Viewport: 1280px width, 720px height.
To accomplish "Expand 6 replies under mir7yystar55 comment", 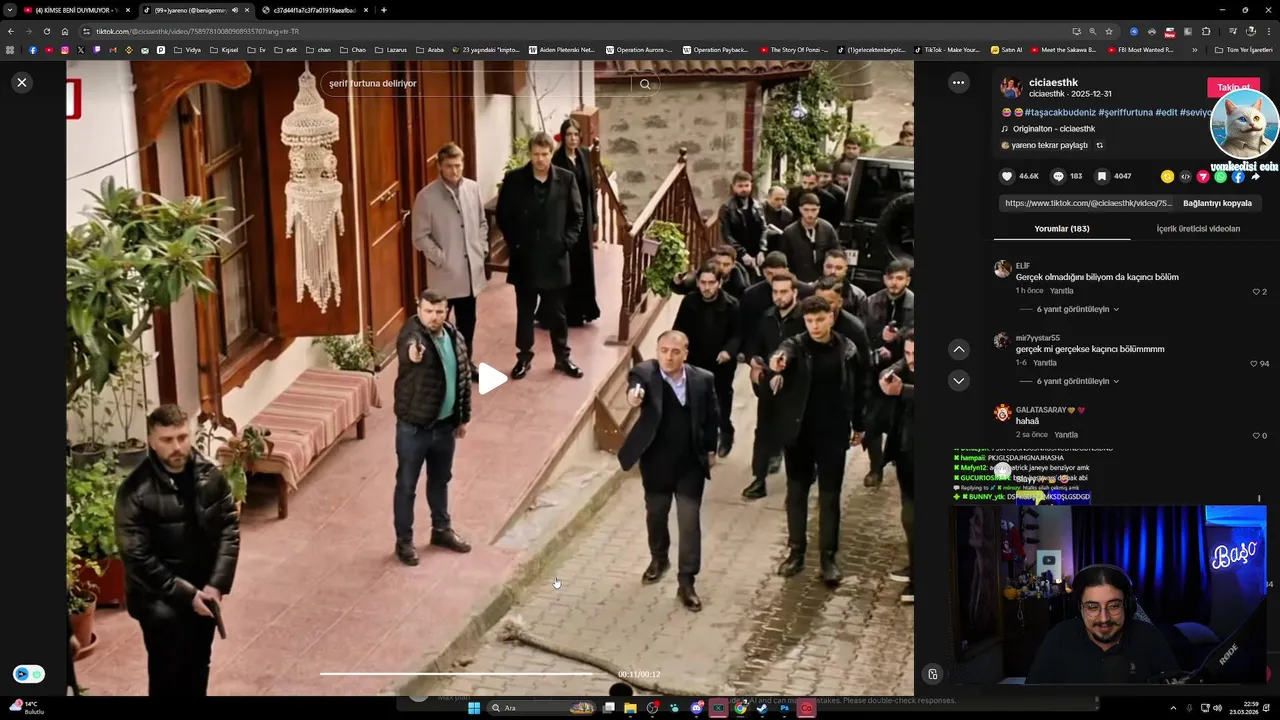I will tap(1077, 381).
